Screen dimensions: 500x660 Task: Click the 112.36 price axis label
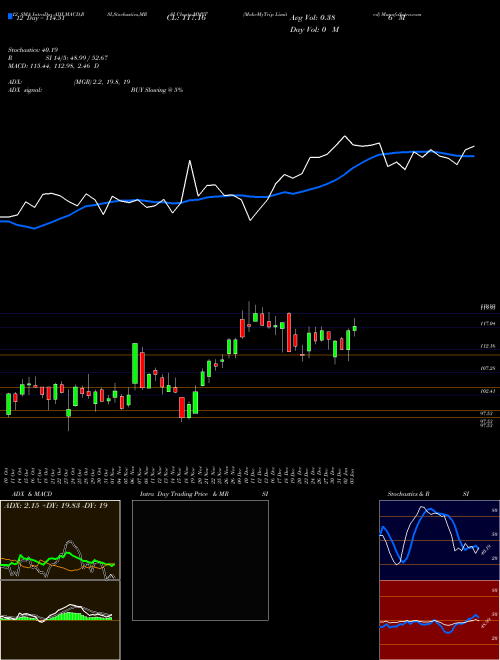tap(487, 346)
